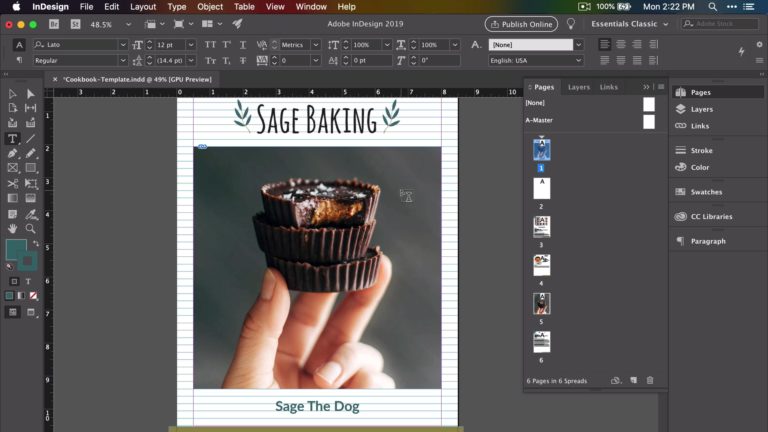Click the lightbulb learn icon

click(x=571, y=24)
